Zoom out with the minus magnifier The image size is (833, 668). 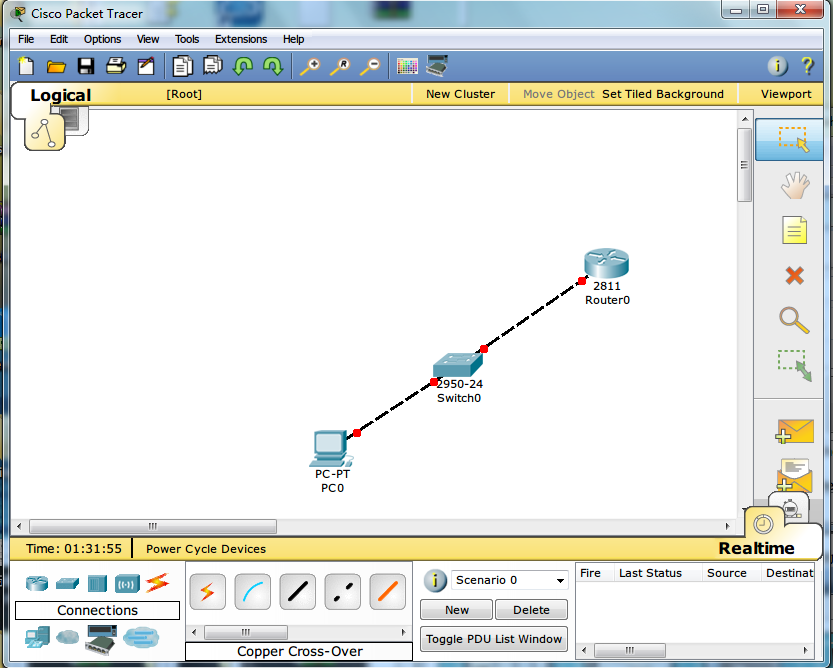click(370, 66)
